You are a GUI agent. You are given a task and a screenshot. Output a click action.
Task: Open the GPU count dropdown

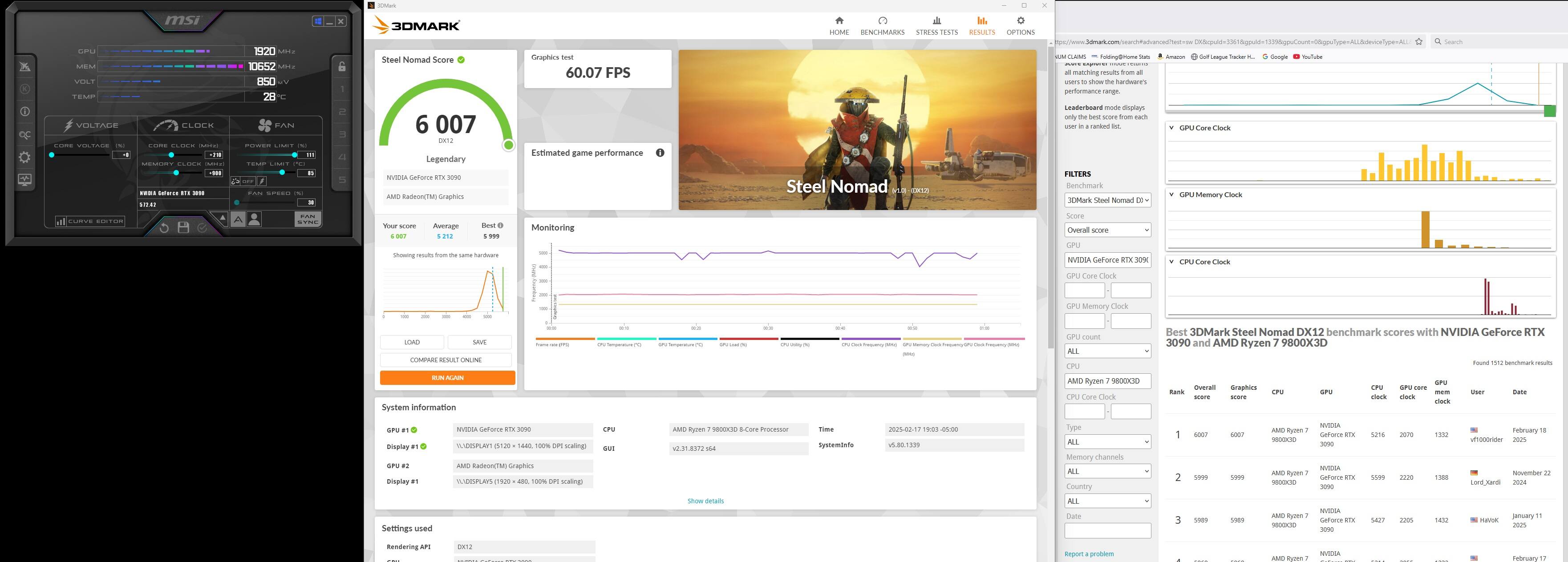(x=1107, y=352)
